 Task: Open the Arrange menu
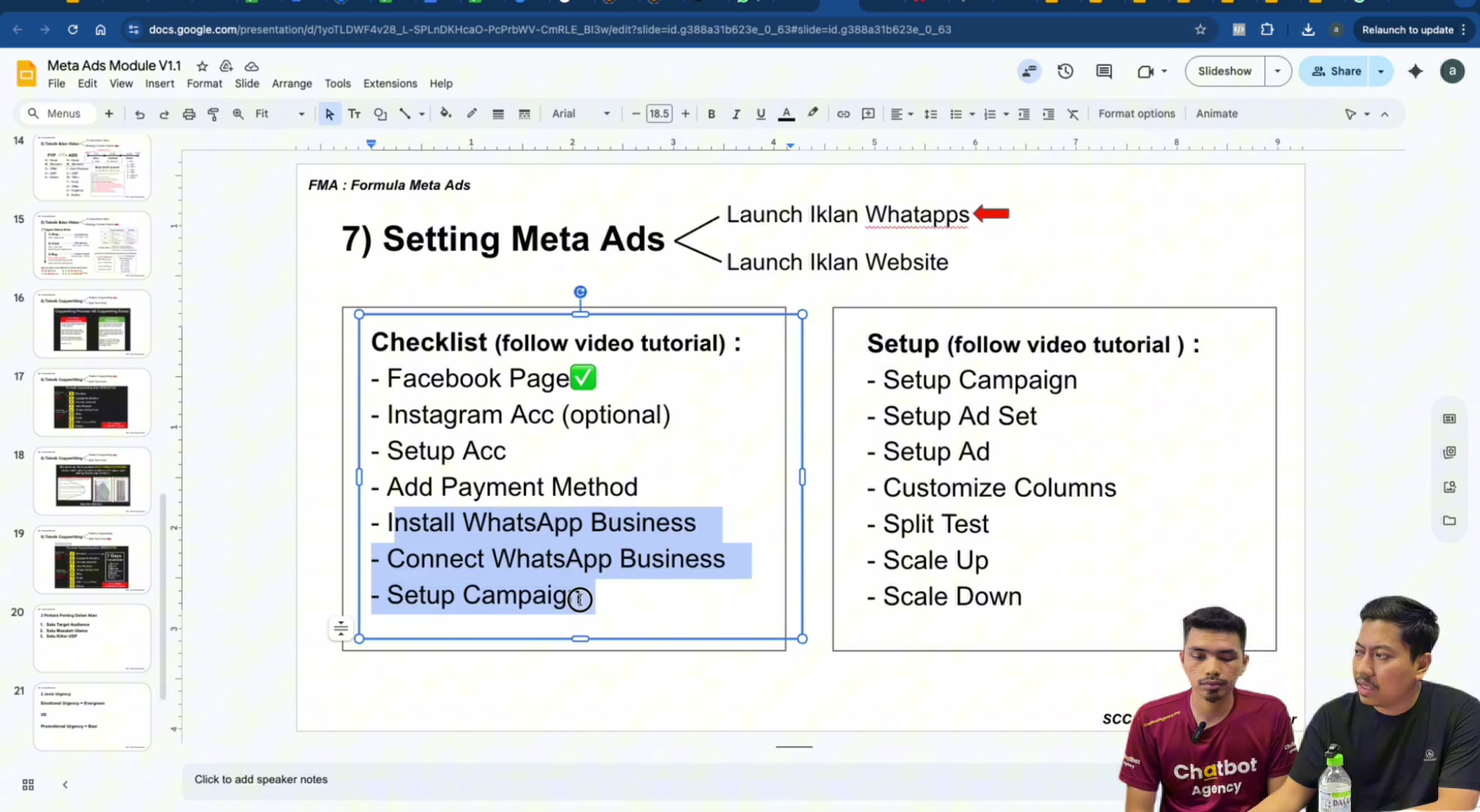pyautogui.click(x=292, y=83)
